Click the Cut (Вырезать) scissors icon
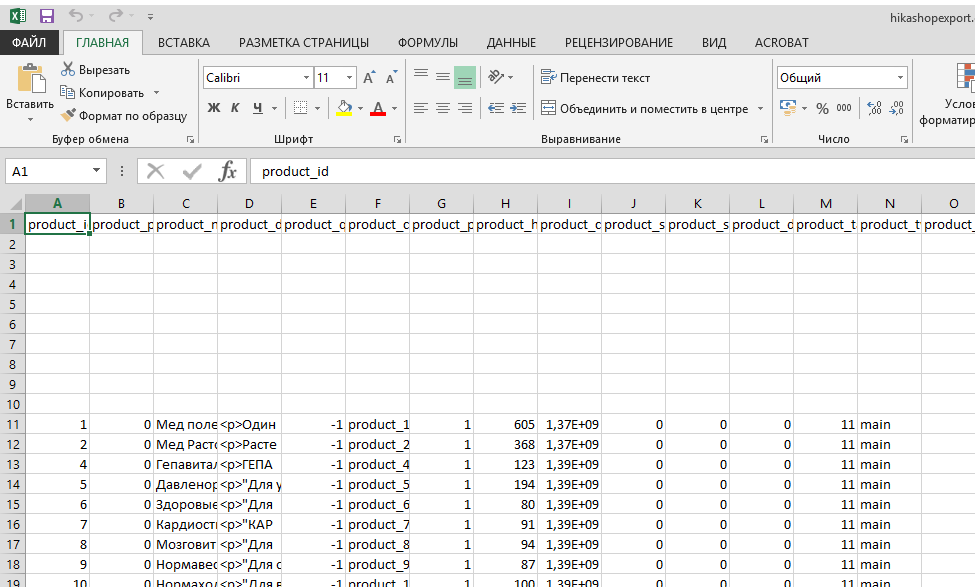Screen dimensions: 975x587 [68, 70]
